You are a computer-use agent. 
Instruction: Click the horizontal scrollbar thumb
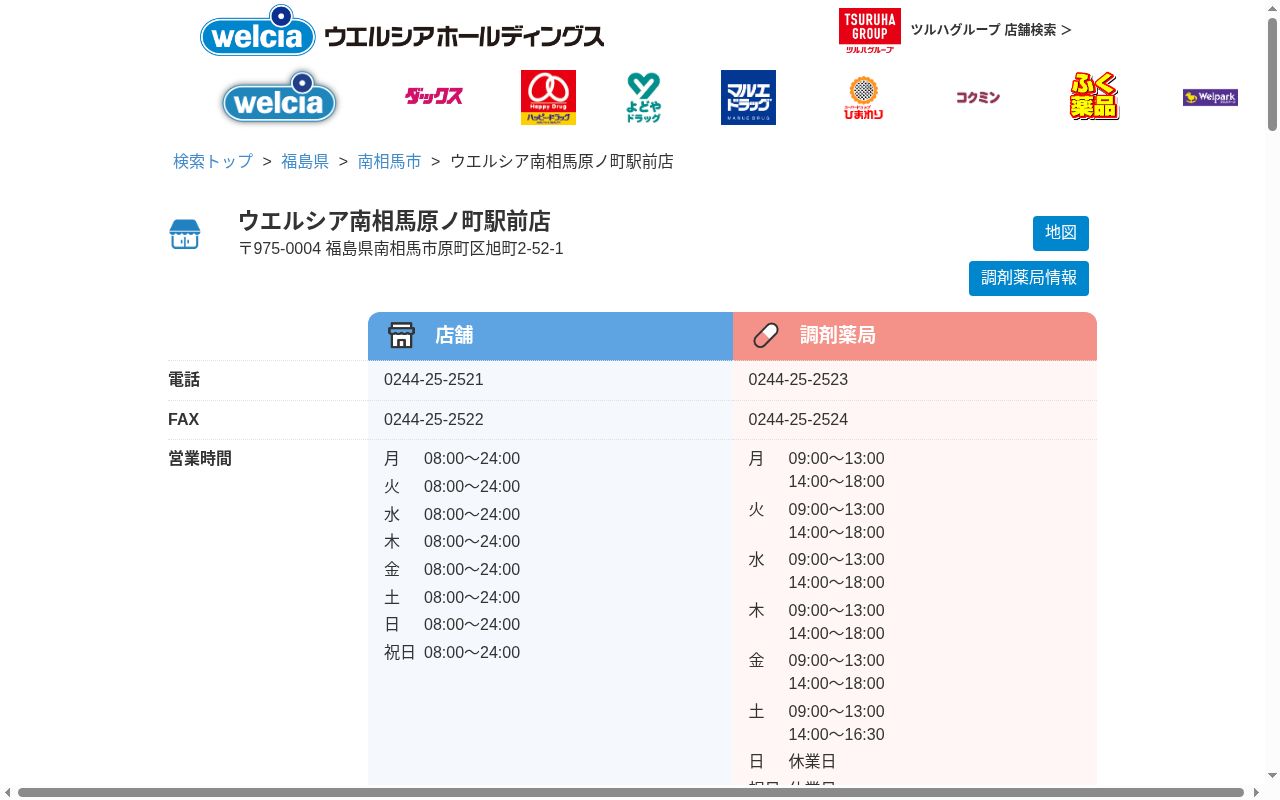click(x=631, y=792)
